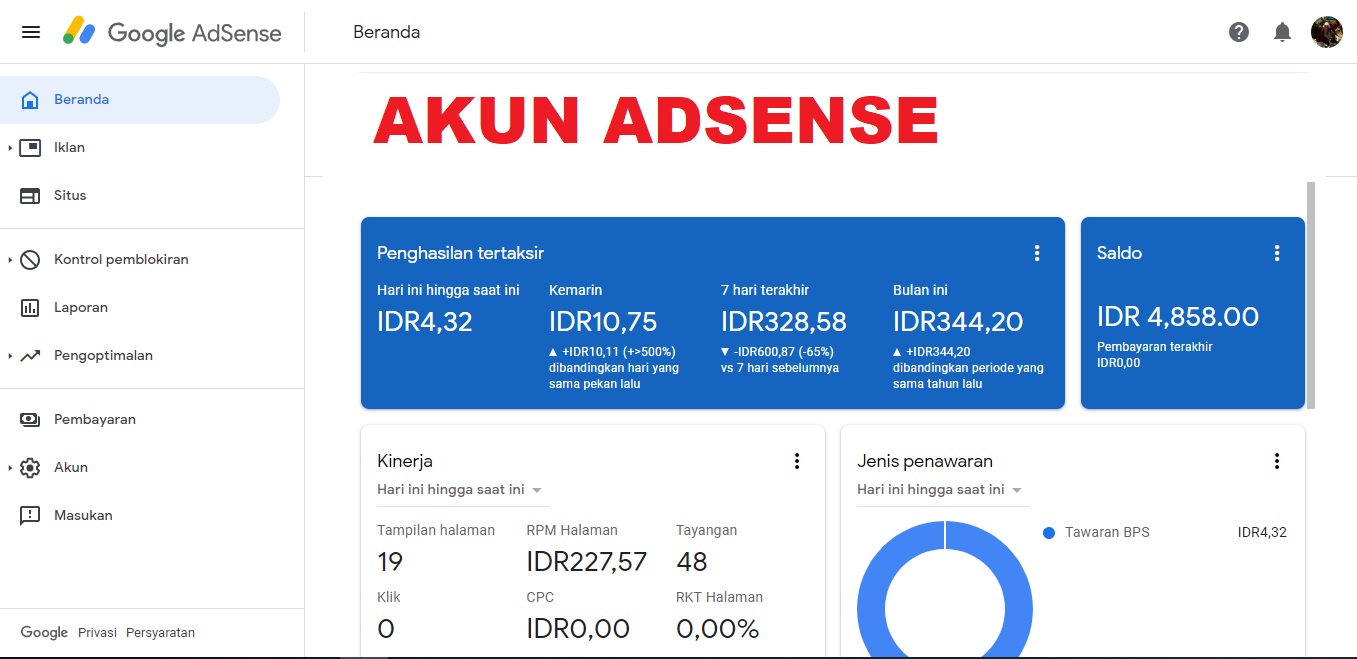
Task: Click the Iklan ads icon
Action: [30, 148]
